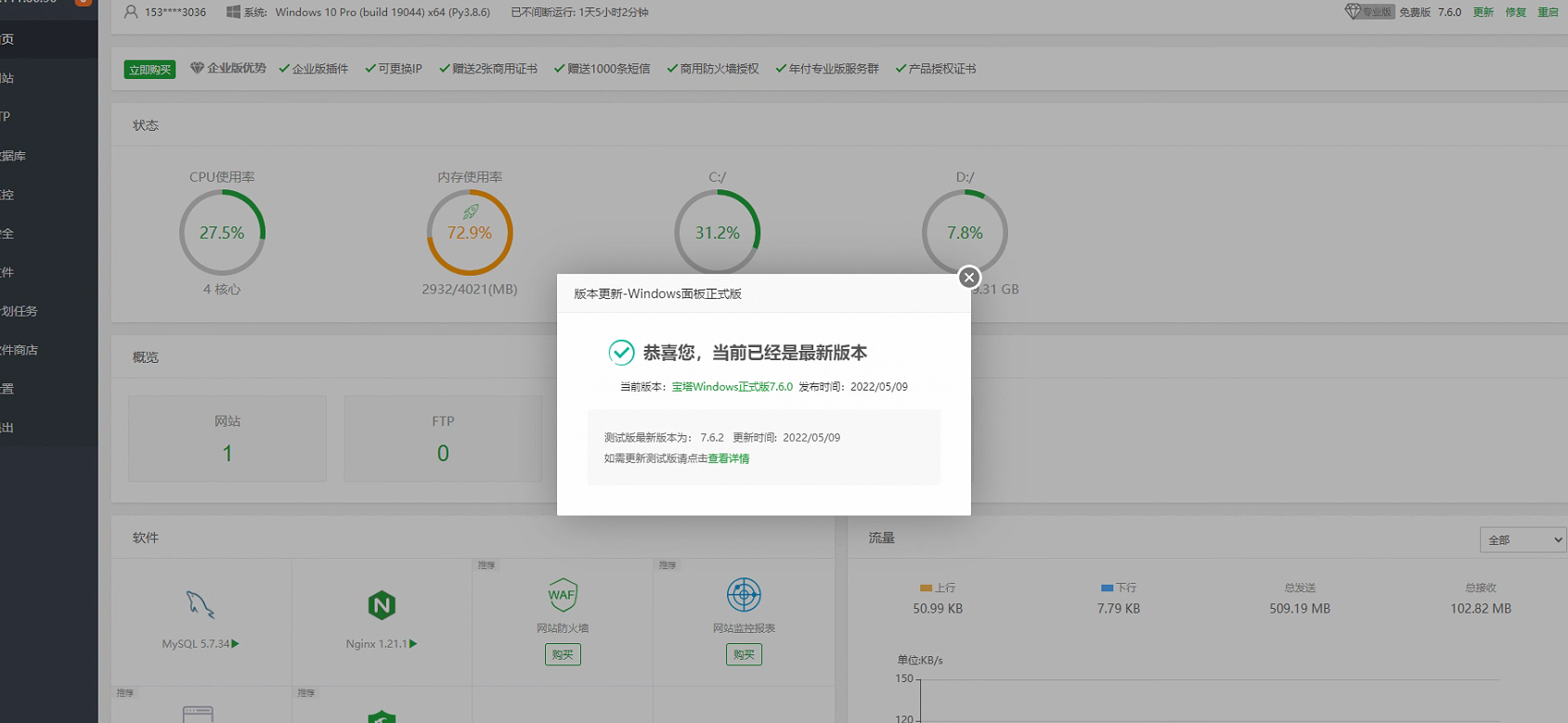The width and height of the screenshot is (1568, 723).
Task: Click the diamond icon beside 企业版优势
Action: click(197, 68)
